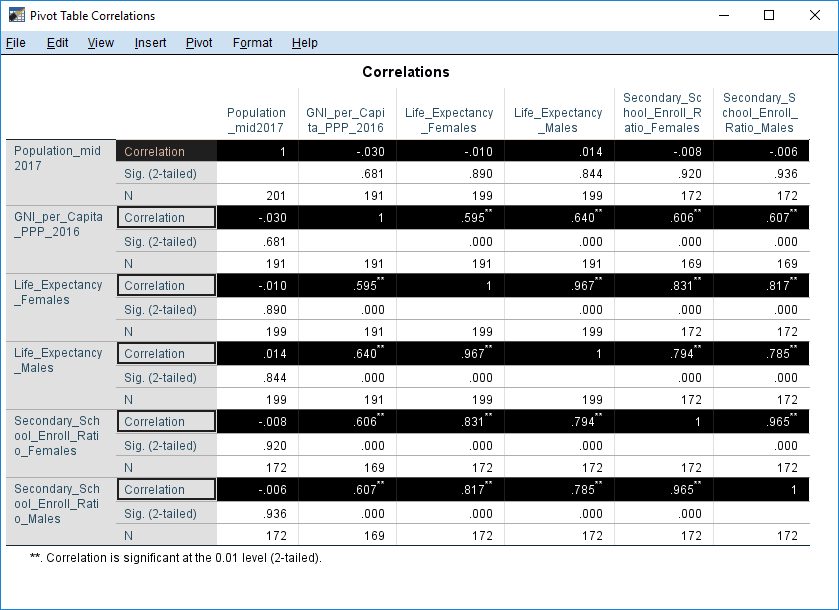Select the .817 correlation cell in Life_Expectancy_Females row
839x610 pixels.
pyautogui.click(x=761, y=286)
